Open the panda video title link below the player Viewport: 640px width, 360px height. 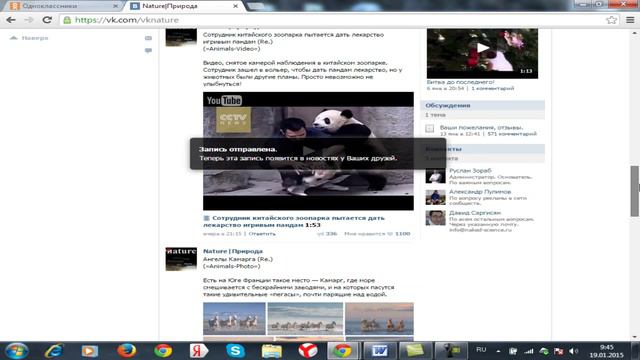coord(294,221)
